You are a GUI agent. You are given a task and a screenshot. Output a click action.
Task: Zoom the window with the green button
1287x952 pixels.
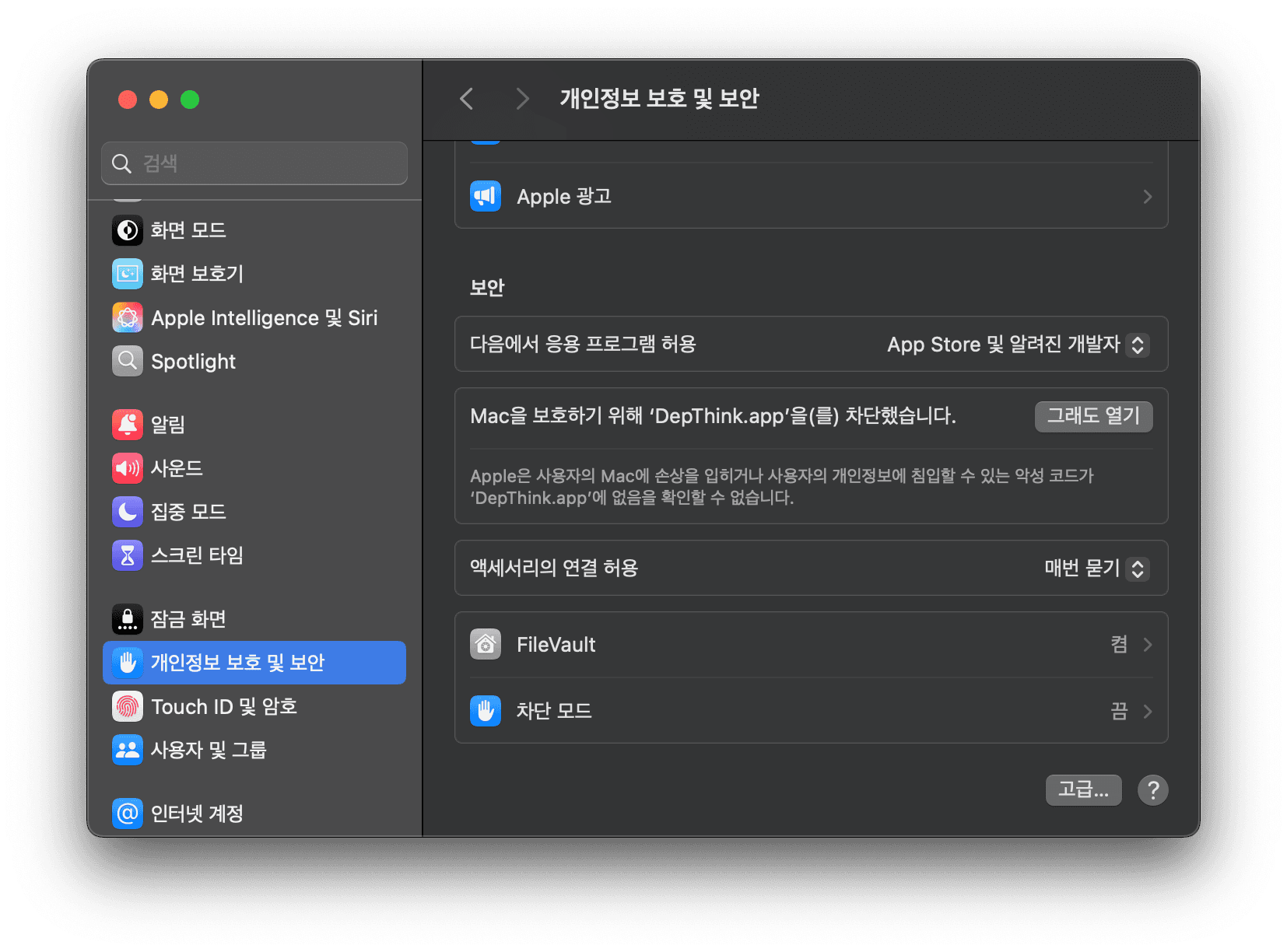[190, 100]
